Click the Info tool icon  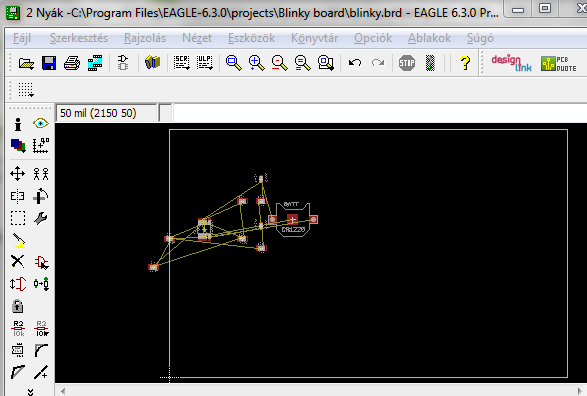[x=18, y=124]
